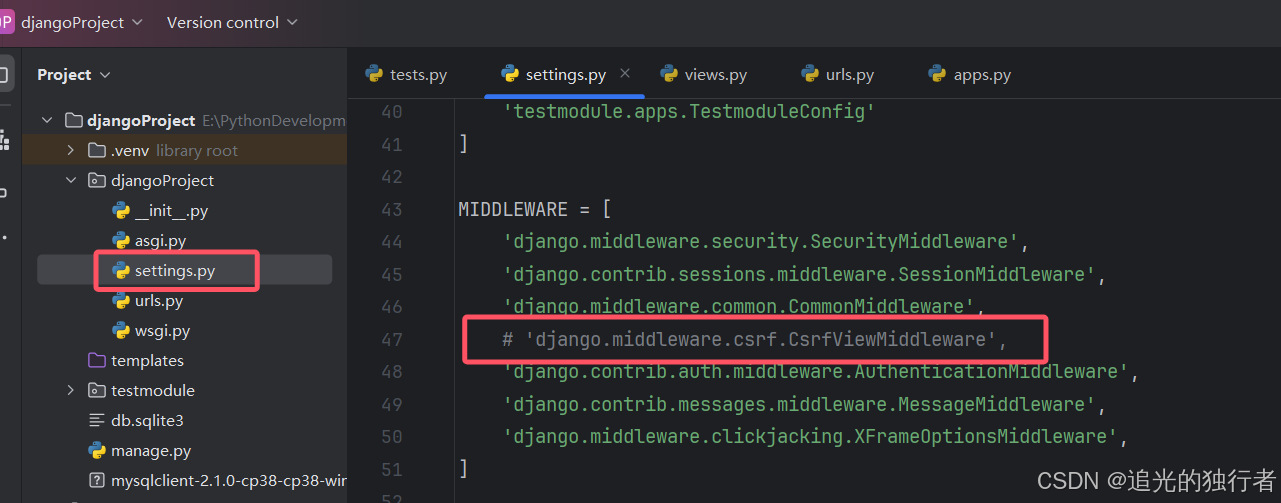
Task: Click the XFrameOptionsMiddleware string
Action: (x=810, y=437)
